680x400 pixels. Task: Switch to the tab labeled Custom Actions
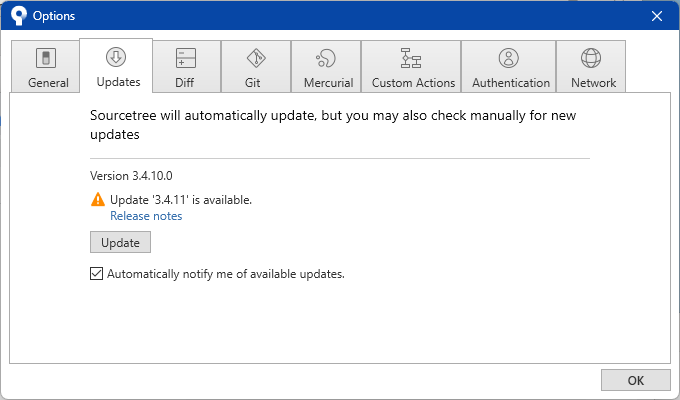point(413,83)
